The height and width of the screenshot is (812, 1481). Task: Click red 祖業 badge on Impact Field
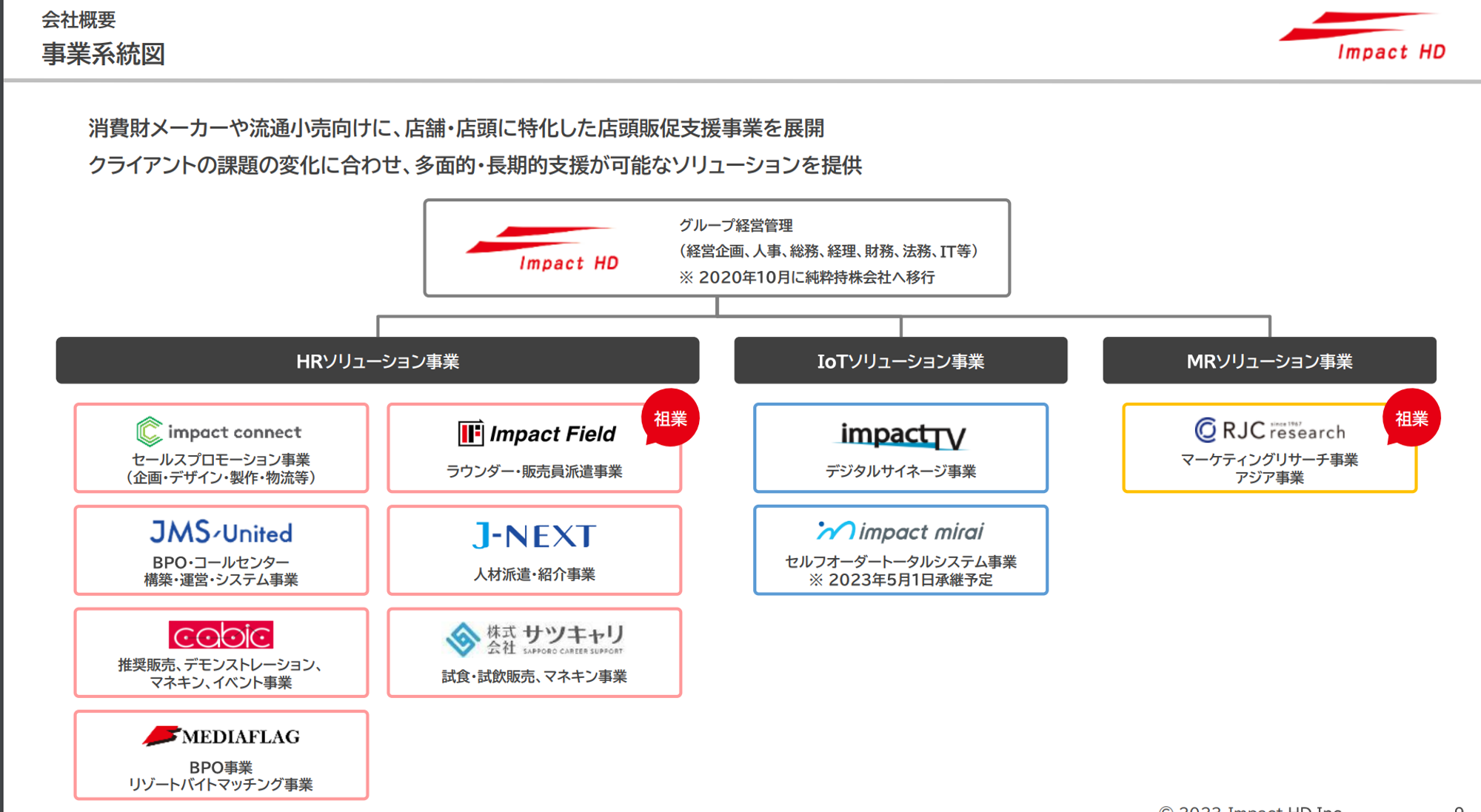click(670, 418)
